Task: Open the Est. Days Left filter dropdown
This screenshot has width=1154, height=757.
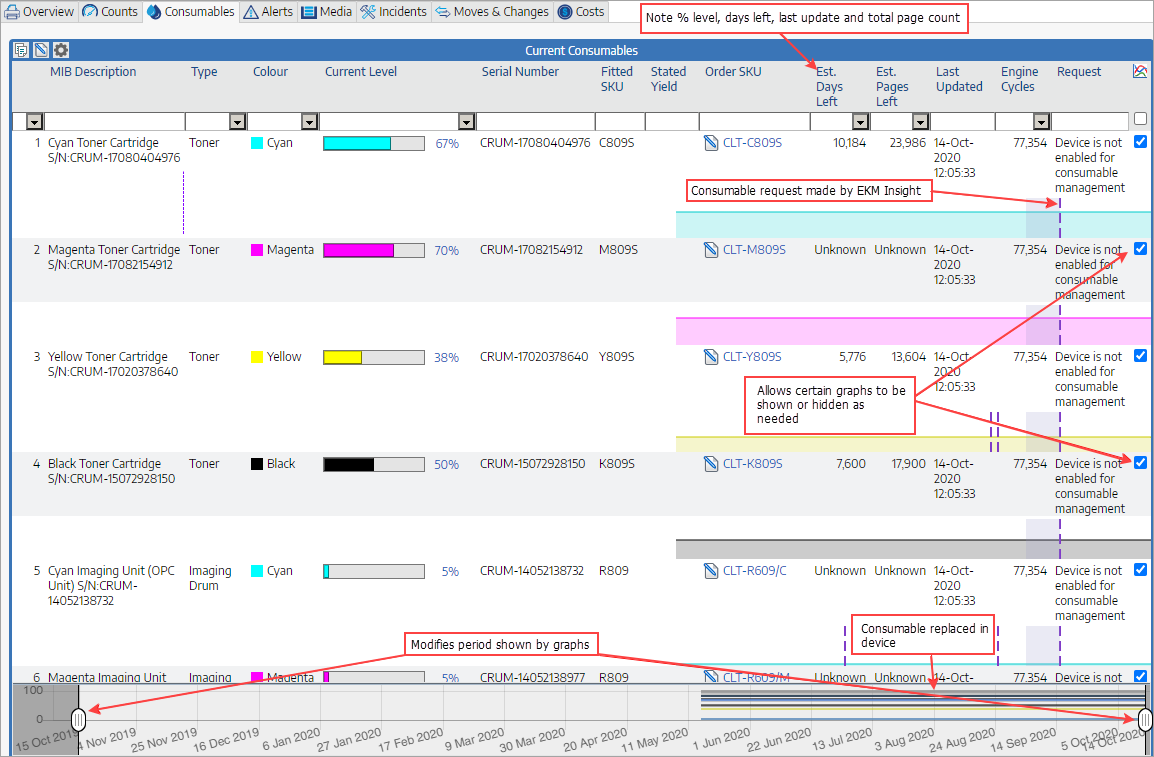Action: tap(860, 122)
